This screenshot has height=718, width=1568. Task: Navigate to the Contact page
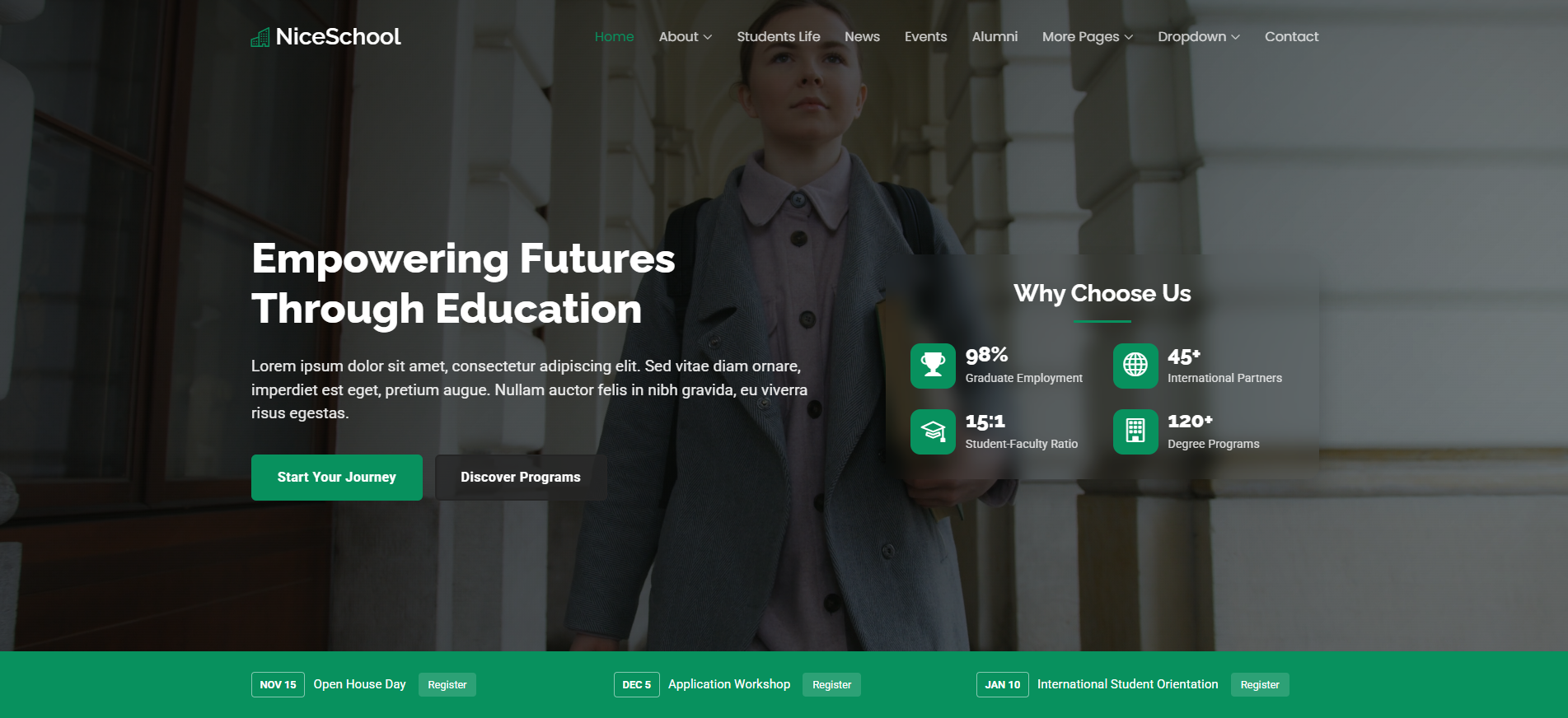click(x=1291, y=36)
